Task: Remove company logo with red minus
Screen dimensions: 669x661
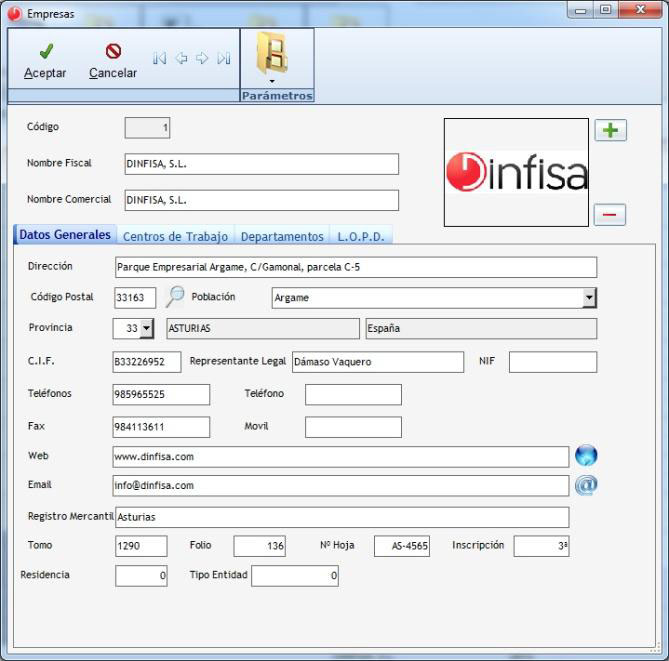Action: tap(610, 214)
